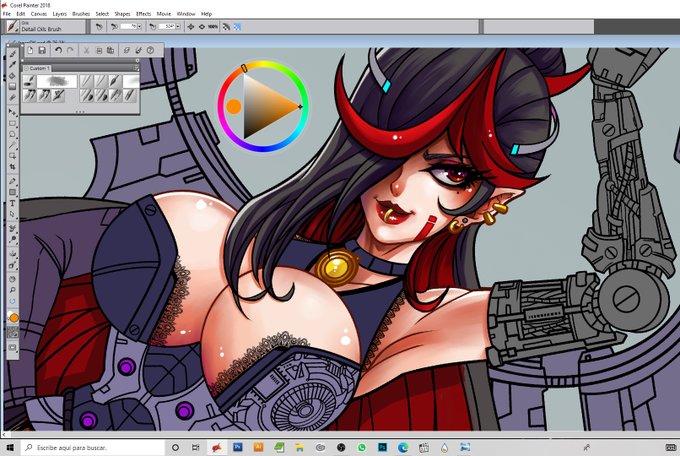Toggle the diagonal-striped icon in property bar

pyautogui.click(x=226, y=26)
